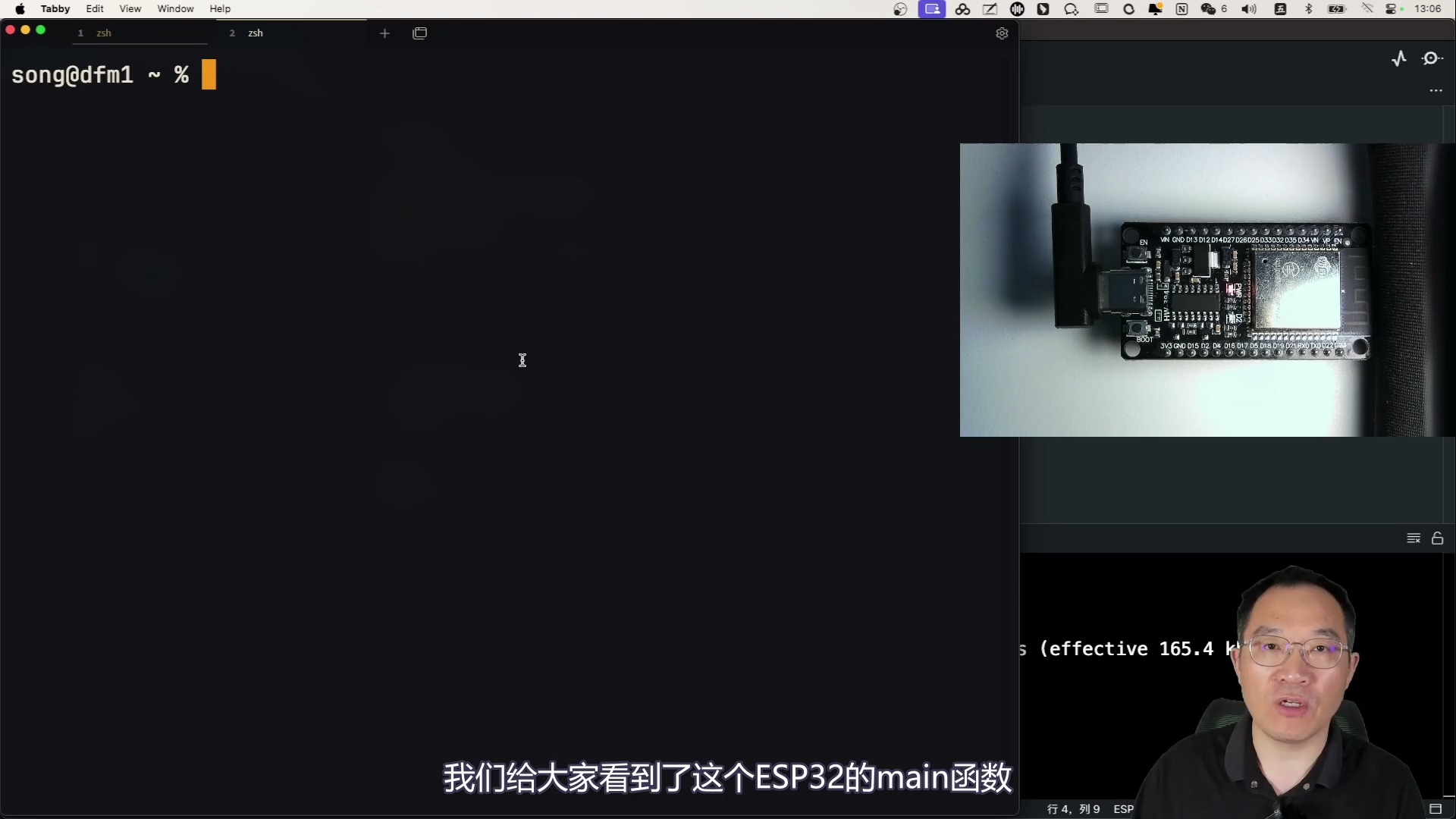Toggle the unlocked padlock autoscroll icon
The height and width of the screenshot is (819, 1456).
1439,538
